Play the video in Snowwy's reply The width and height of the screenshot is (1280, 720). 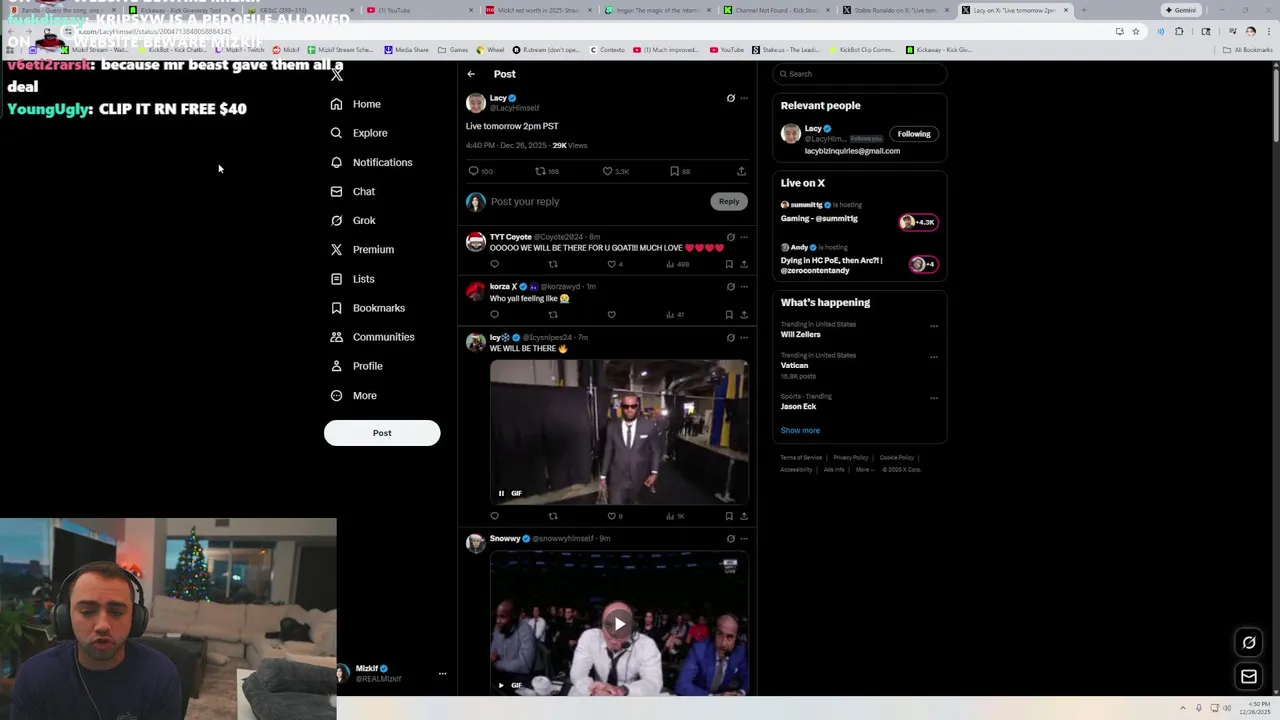(619, 624)
